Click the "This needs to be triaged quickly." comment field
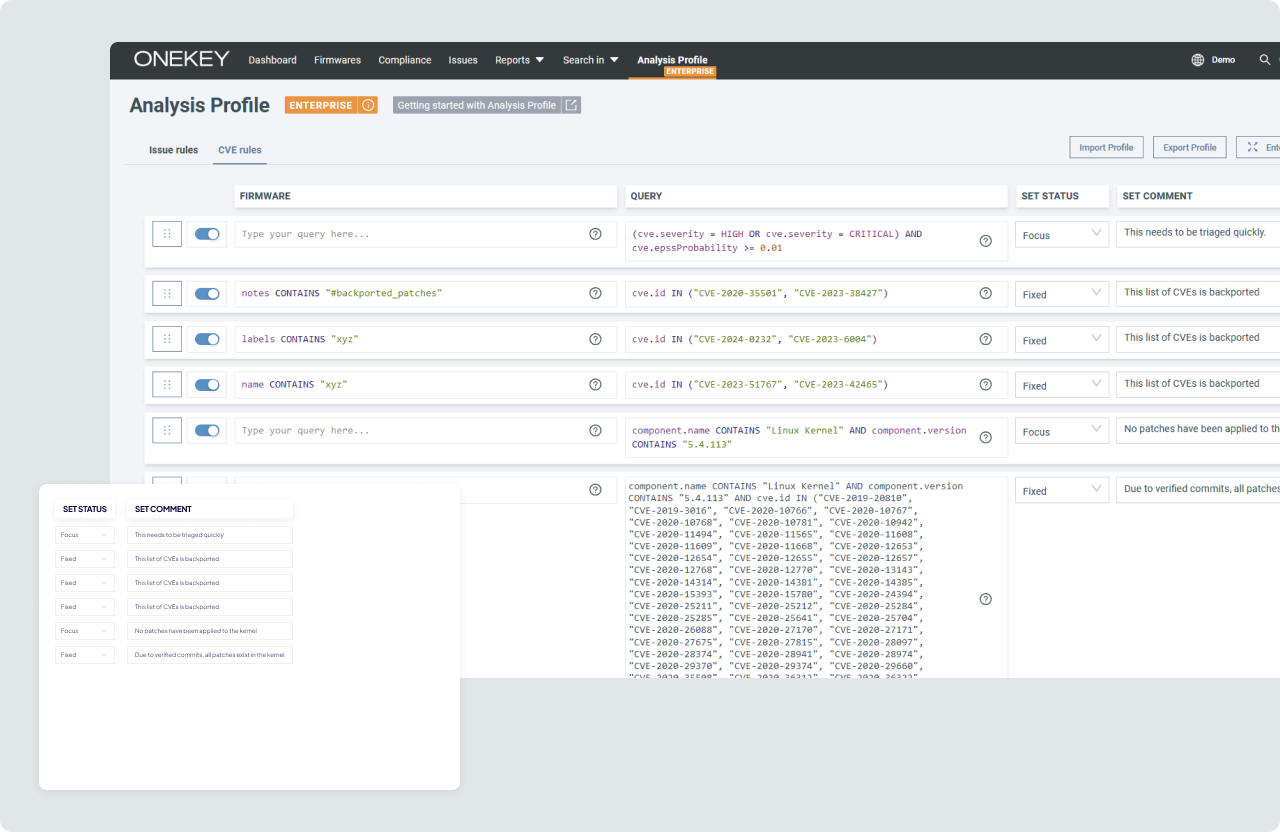1280x832 pixels. coord(1198,234)
